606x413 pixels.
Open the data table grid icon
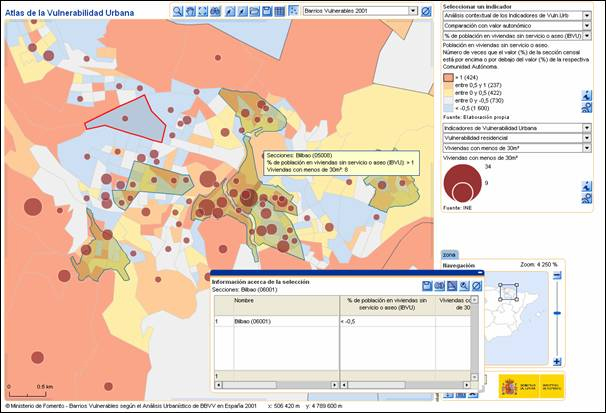tap(279, 11)
